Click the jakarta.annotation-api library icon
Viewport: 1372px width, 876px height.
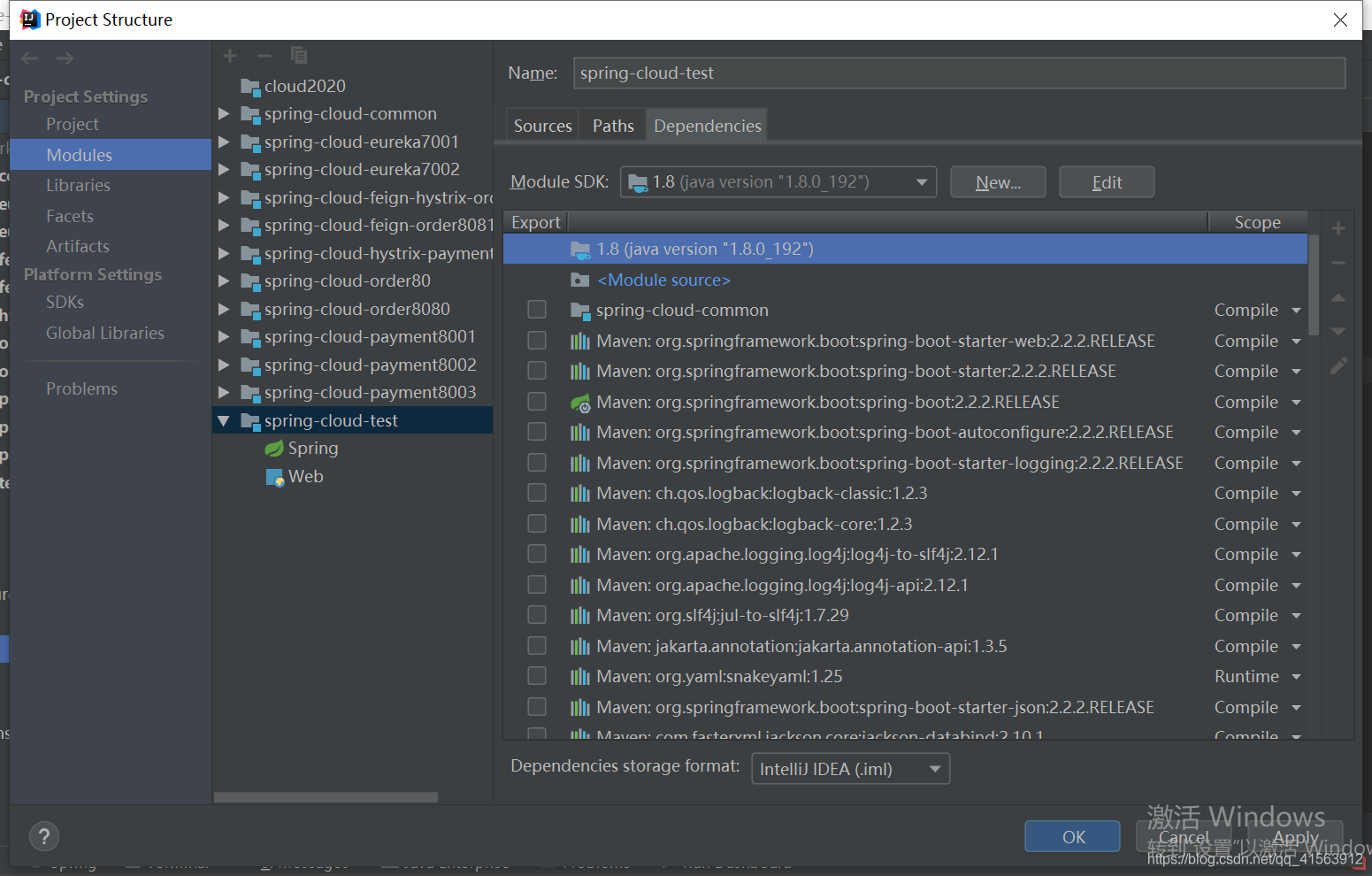coord(580,647)
